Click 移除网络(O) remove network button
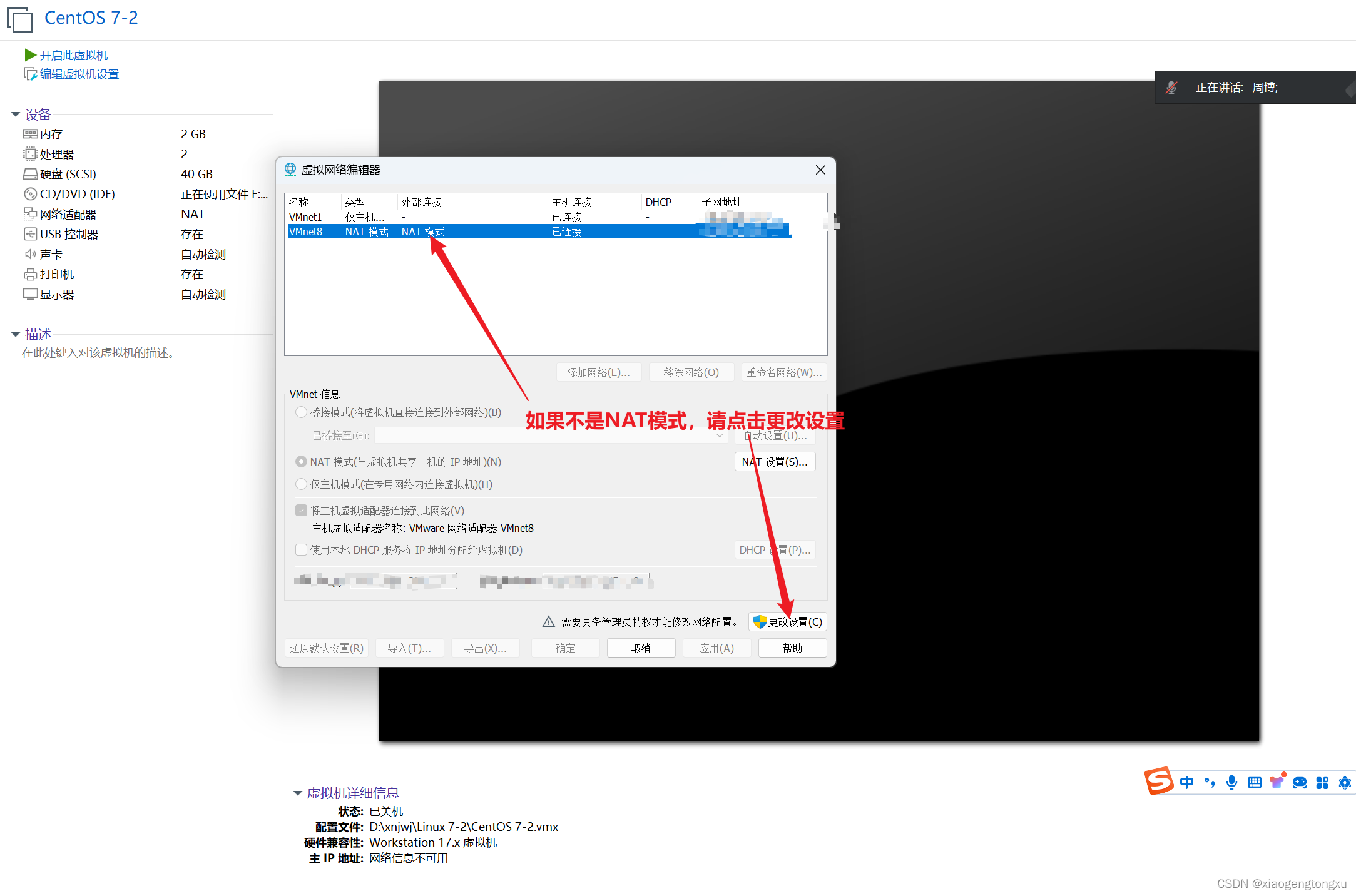Image resolution: width=1356 pixels, height=896 pixels. [x=691, y=372]
